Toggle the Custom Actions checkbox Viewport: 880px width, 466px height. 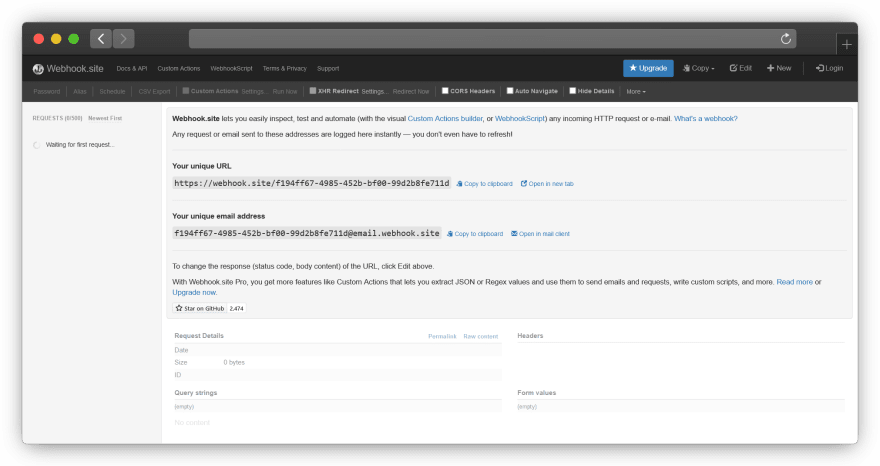[186, 91]
